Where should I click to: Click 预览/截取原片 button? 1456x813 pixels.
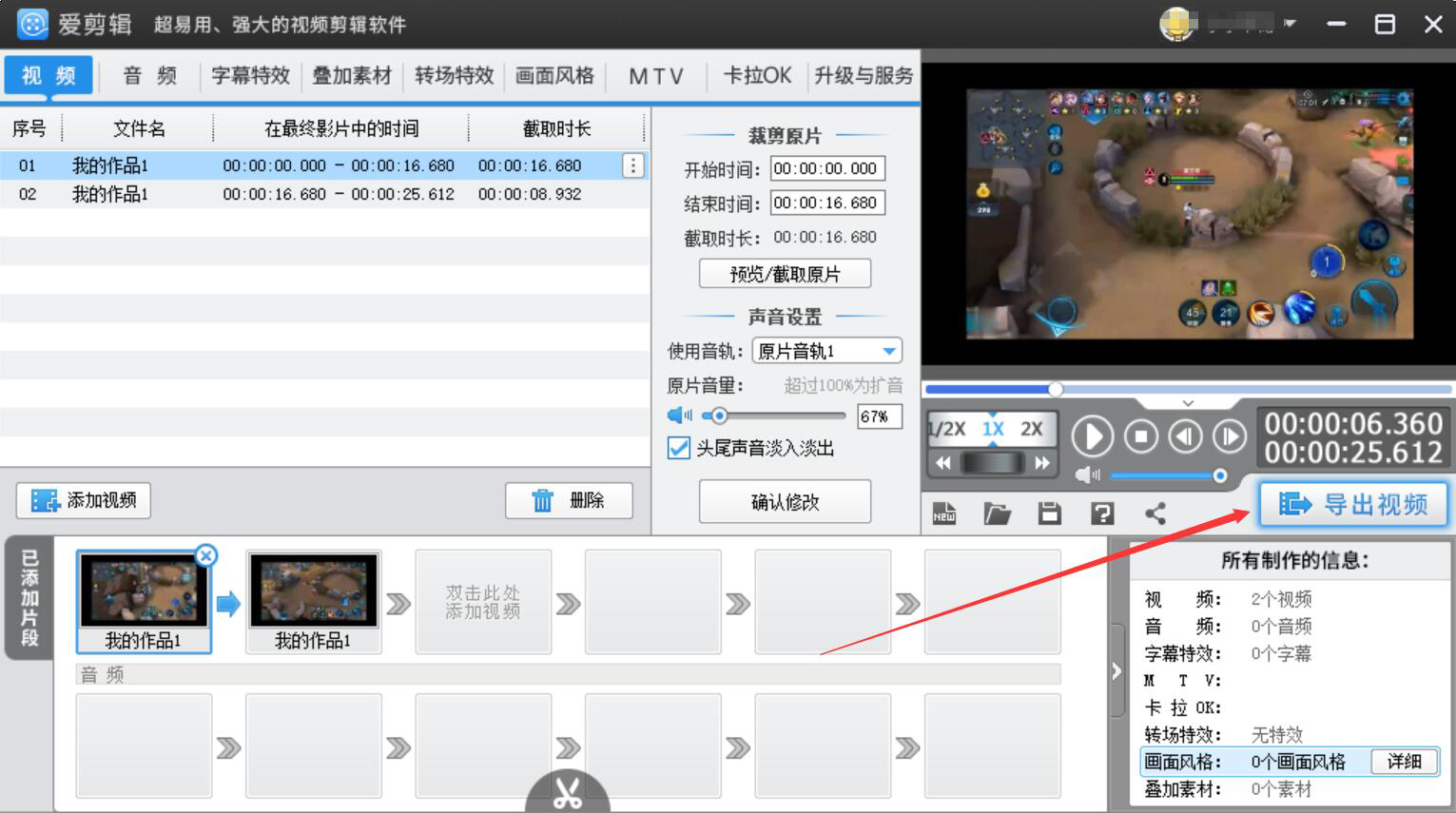click(785, 274)
